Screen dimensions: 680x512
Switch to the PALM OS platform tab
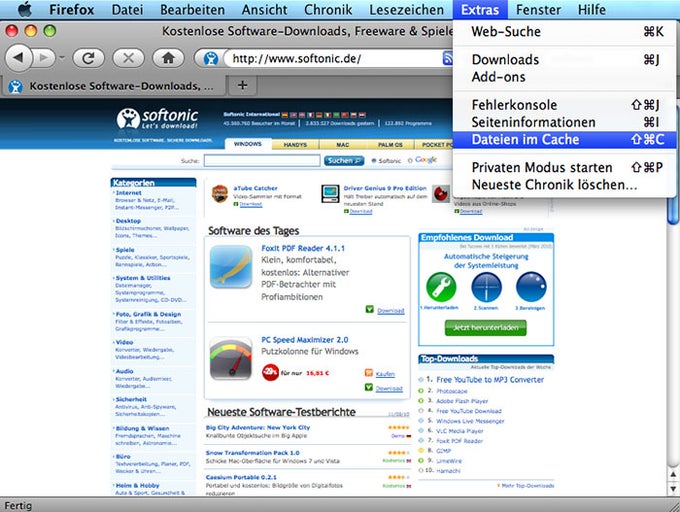390,144
